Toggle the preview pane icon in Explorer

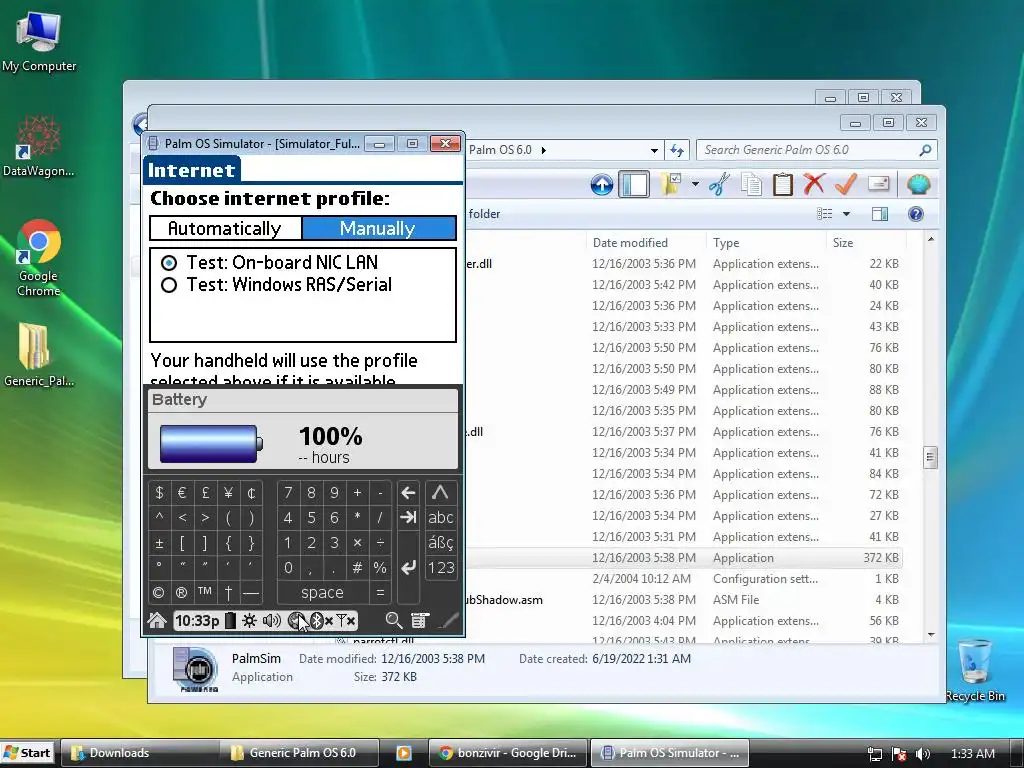click(880, 214)
